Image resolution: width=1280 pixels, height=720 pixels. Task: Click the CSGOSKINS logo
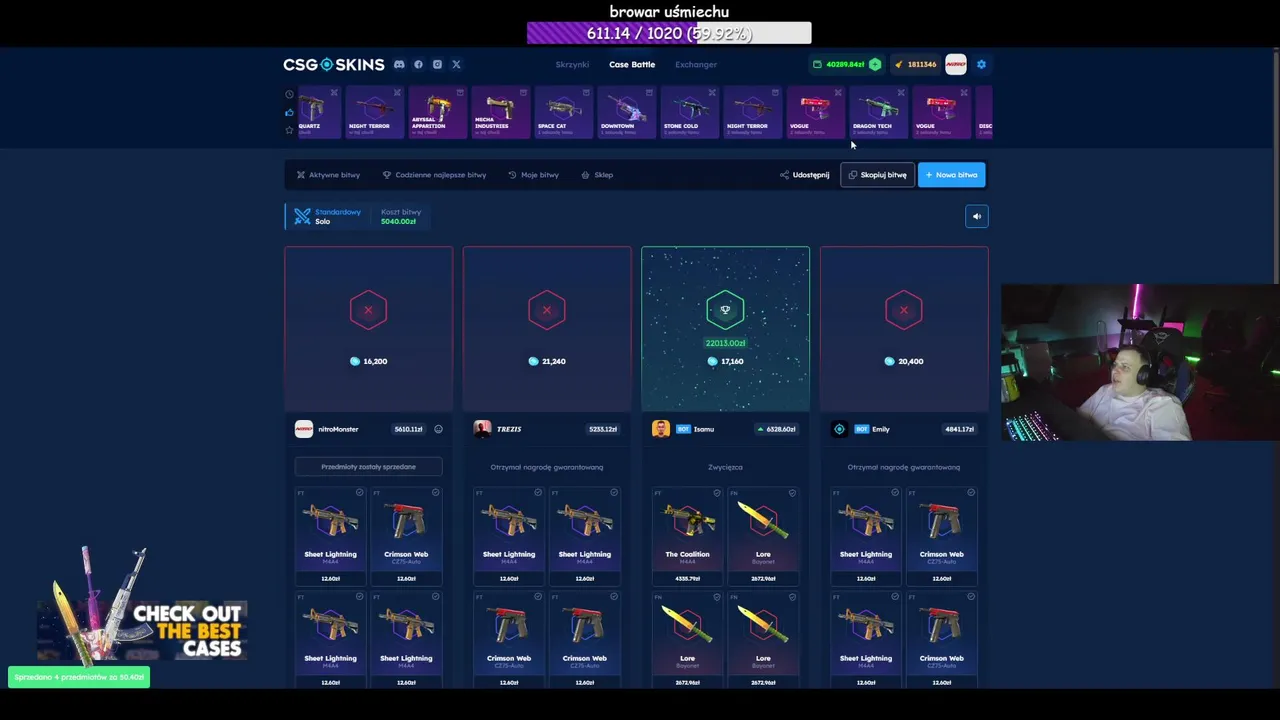pos(333,64)
